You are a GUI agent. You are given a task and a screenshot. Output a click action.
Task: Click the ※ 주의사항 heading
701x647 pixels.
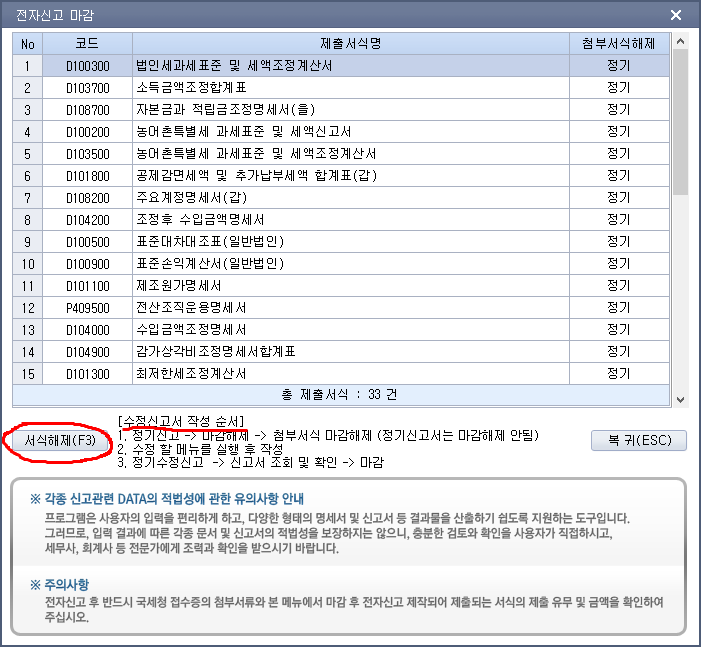59,584
